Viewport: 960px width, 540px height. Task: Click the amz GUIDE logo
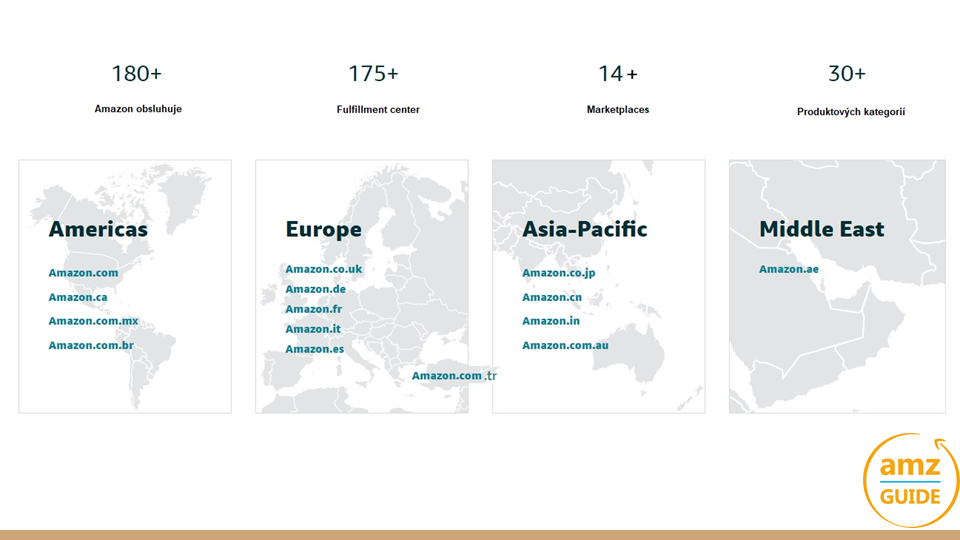tap(910, 481)
